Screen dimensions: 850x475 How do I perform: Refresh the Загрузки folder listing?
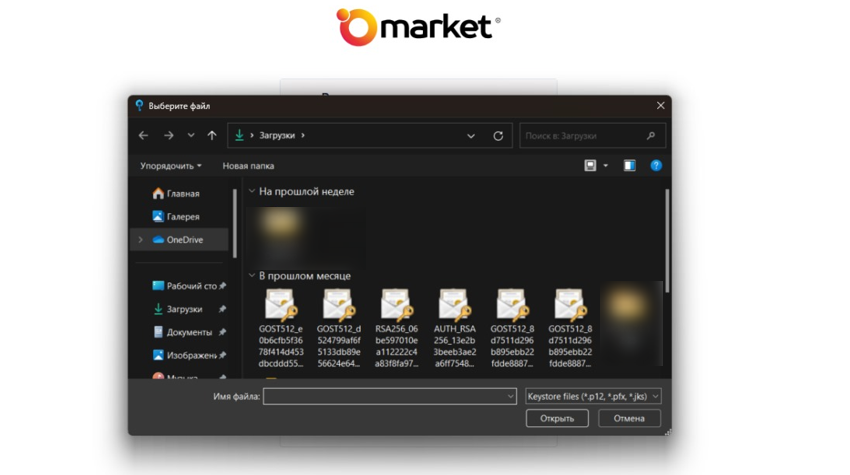pos(498,136)
